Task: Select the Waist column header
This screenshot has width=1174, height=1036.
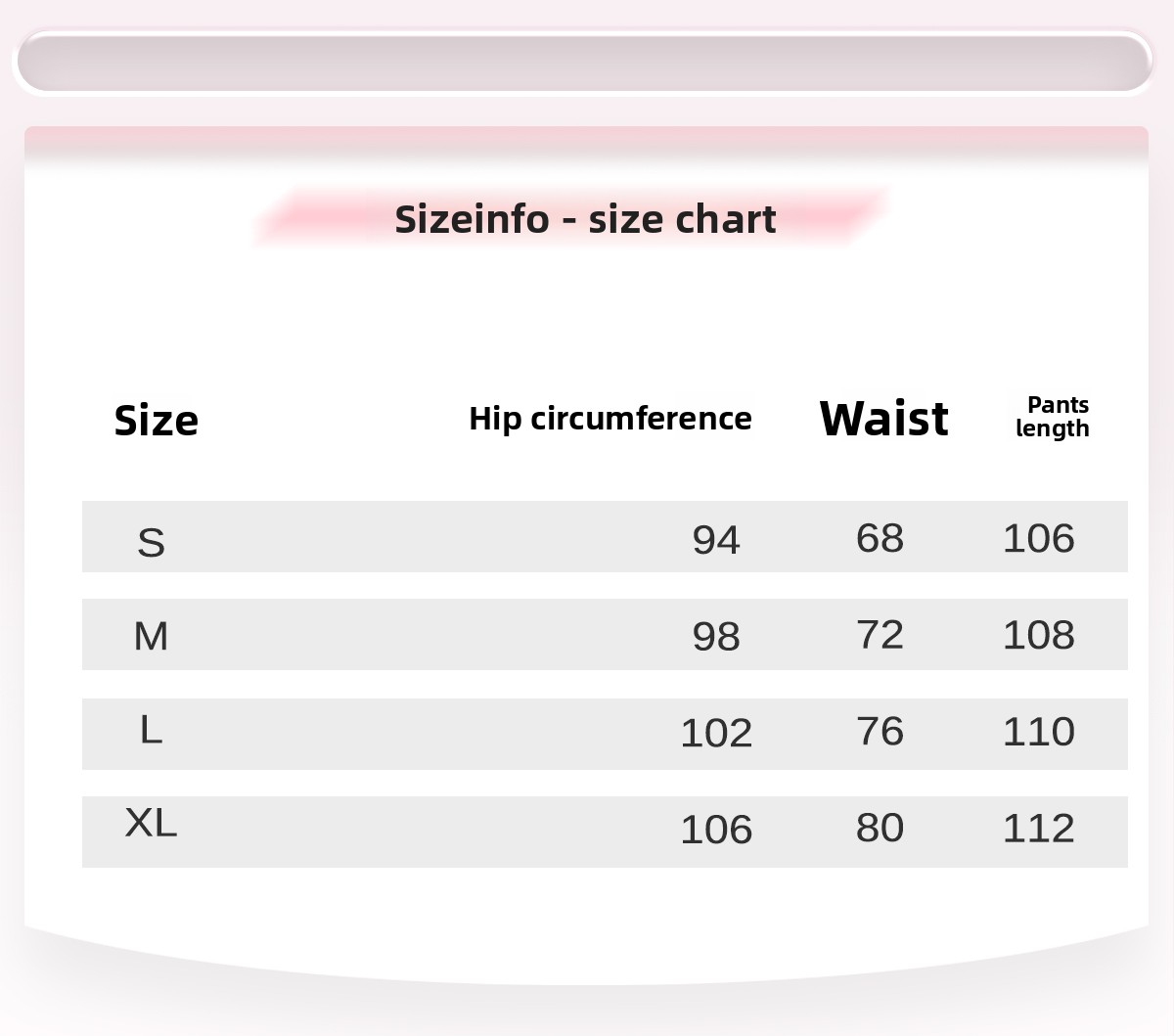Action: coord(883,419)
